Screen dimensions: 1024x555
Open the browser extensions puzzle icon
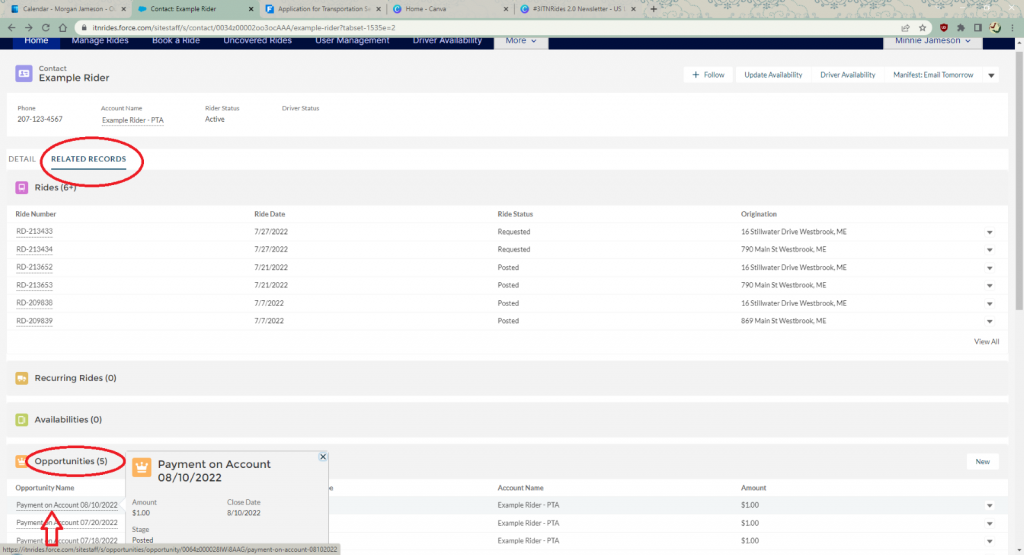(x=960, y=27)
